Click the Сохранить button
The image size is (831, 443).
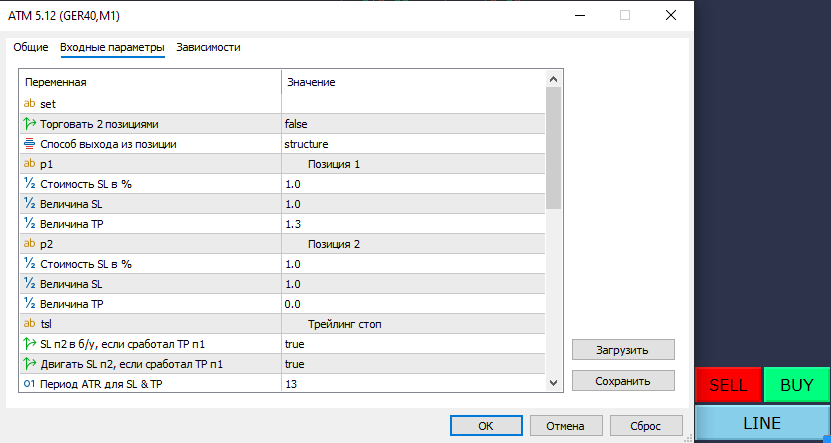[623, 381]
